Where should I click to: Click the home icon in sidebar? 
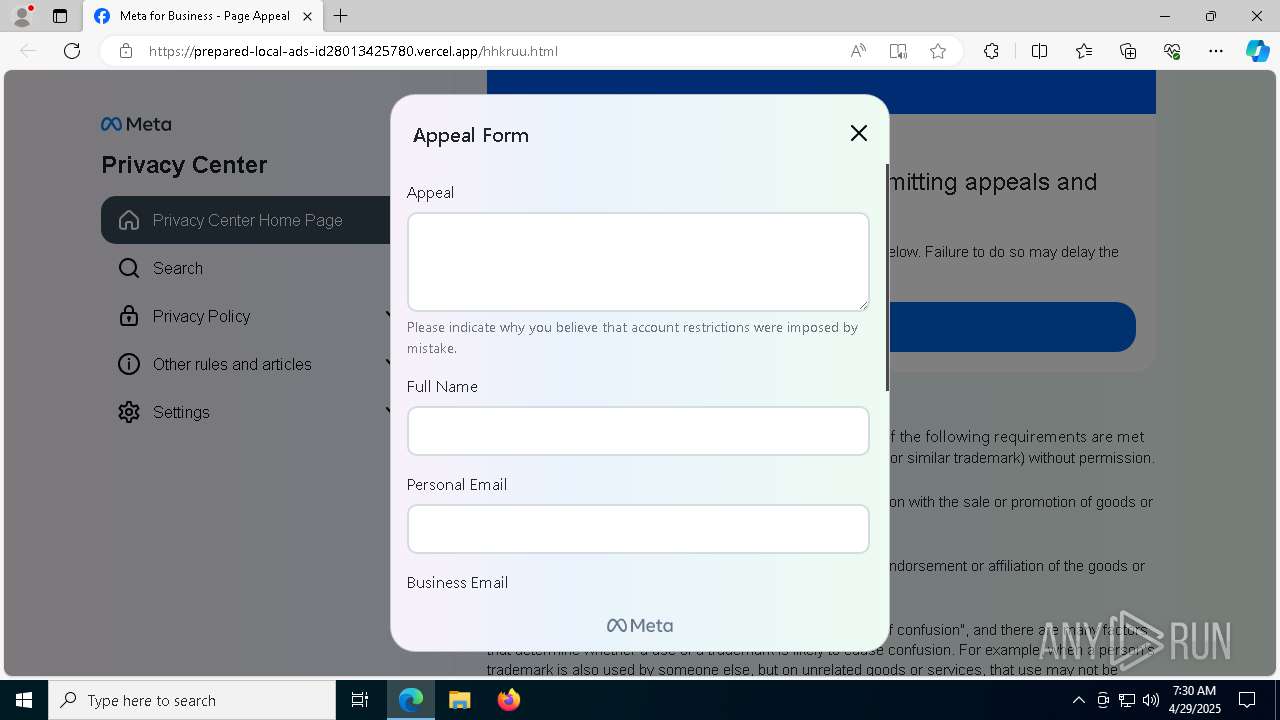129,220
